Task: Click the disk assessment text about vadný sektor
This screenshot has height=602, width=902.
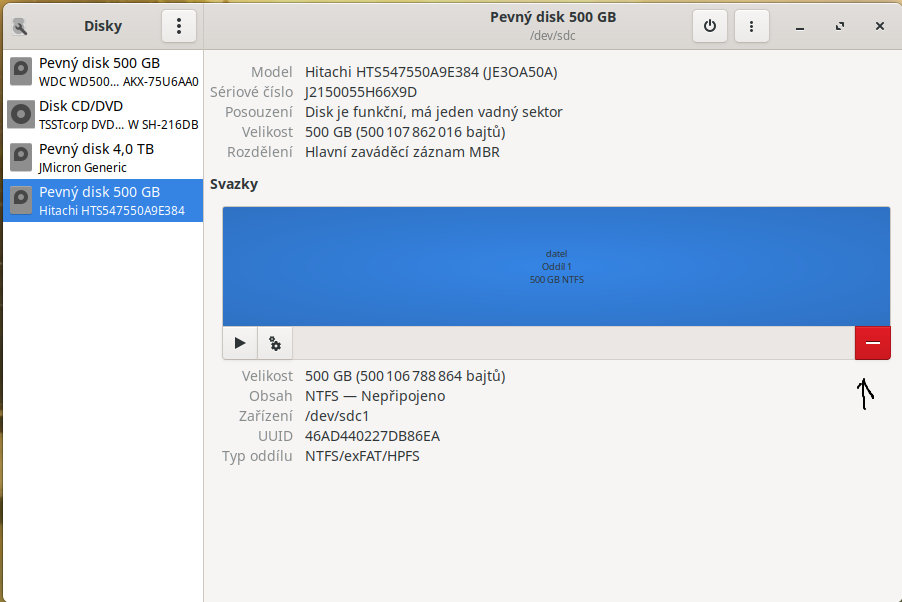Action: click(433, 112)
